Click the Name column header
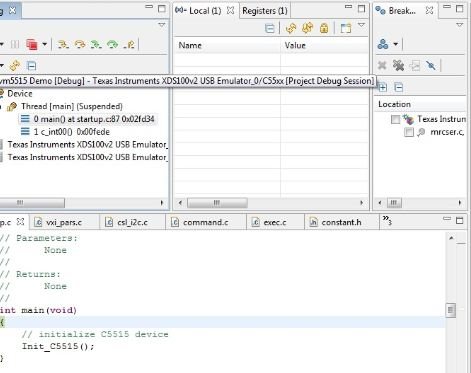This screenshot has height=373, width=471. click(227, 45)
